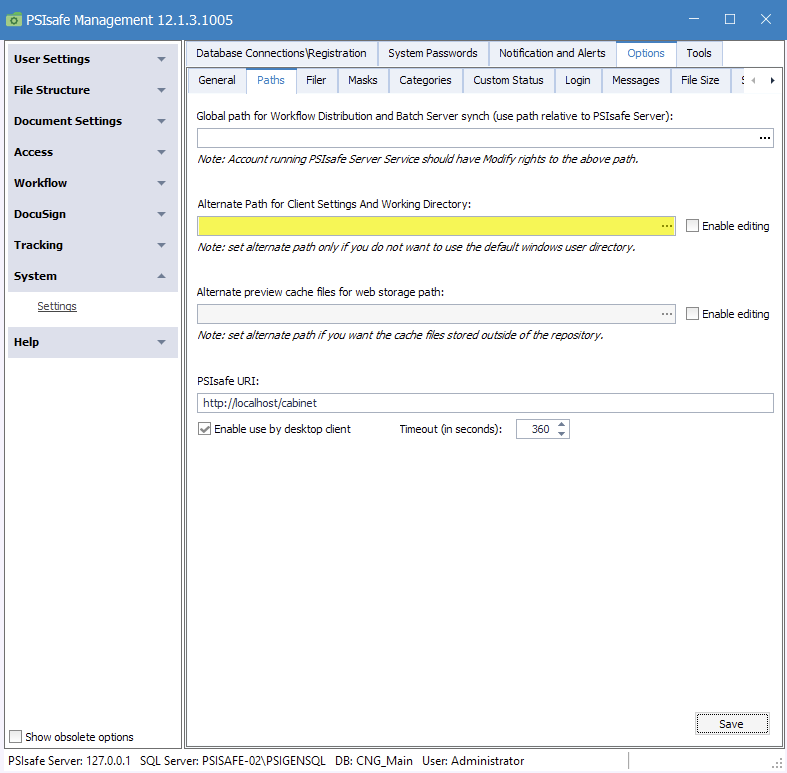Collapse System section
Screen dimensions: 787x773
click(93, 276)
